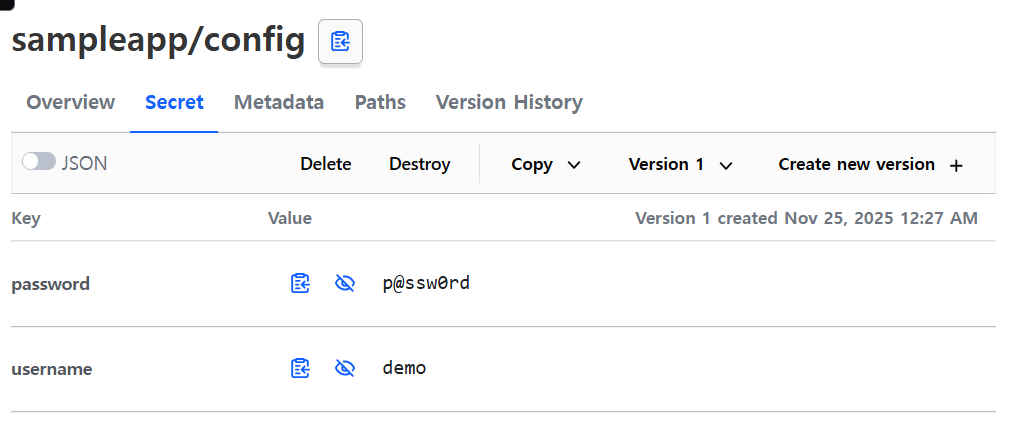Open the Copy dropdown menu
Viewport: 1017px width, 428px height.
point(545,164)
